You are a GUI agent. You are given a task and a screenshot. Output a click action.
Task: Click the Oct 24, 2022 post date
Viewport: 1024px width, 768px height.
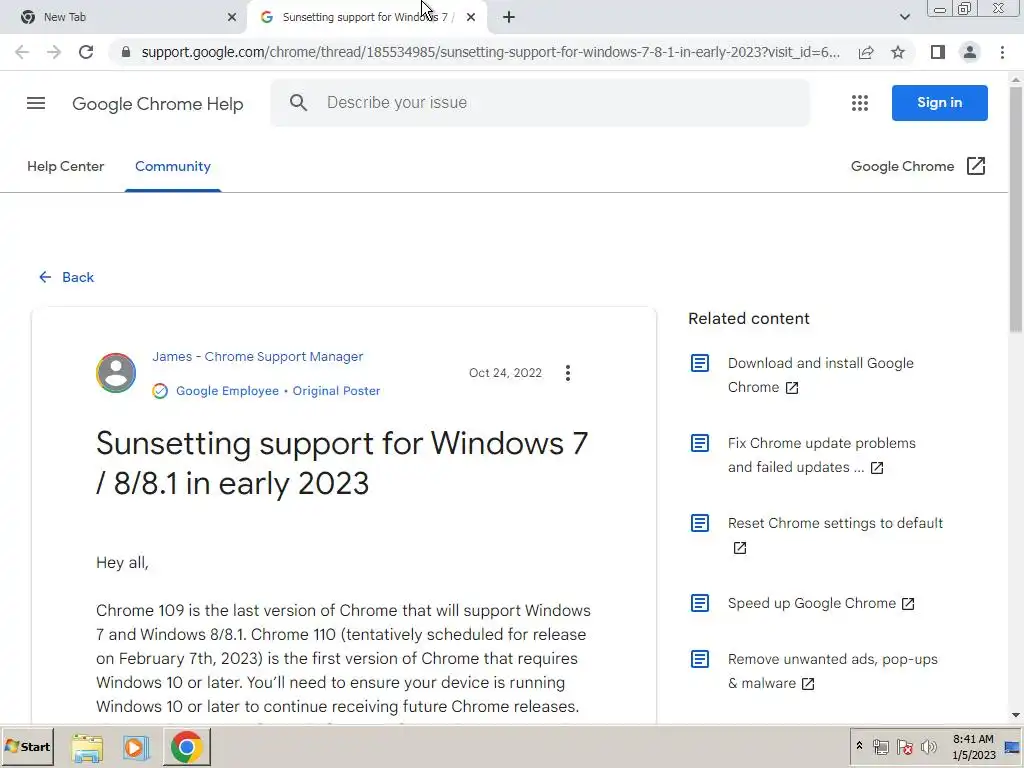505,373
